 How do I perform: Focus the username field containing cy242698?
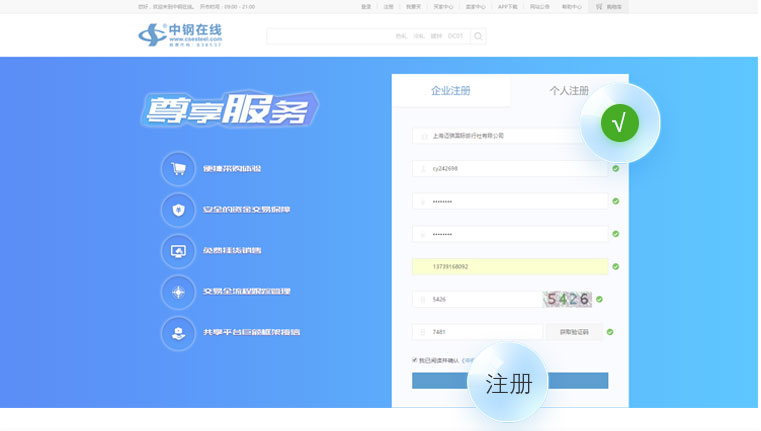[x=510, y=169]
